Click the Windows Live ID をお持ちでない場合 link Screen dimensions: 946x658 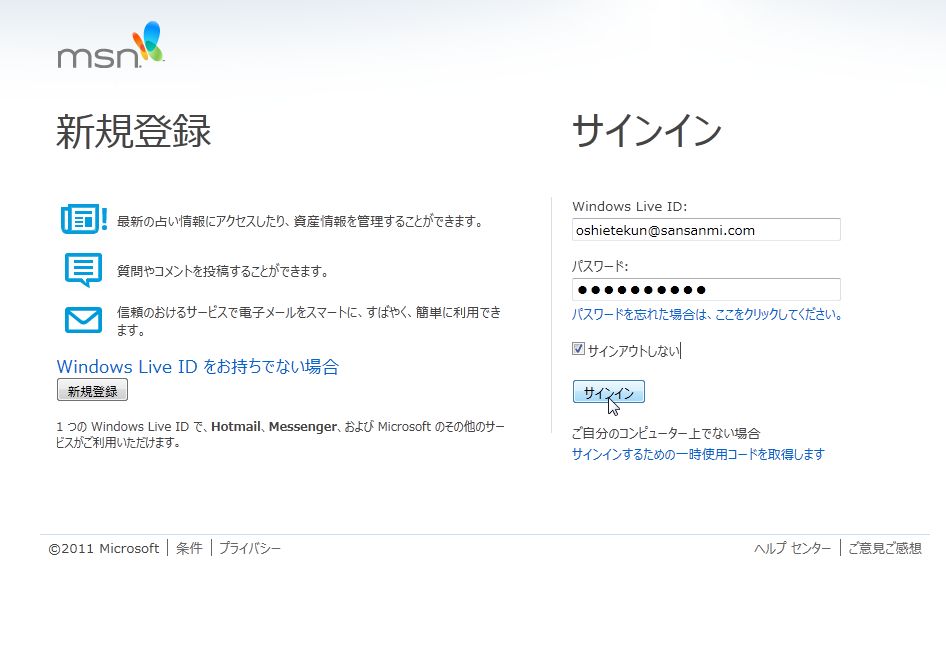click(x=198, y=367)
